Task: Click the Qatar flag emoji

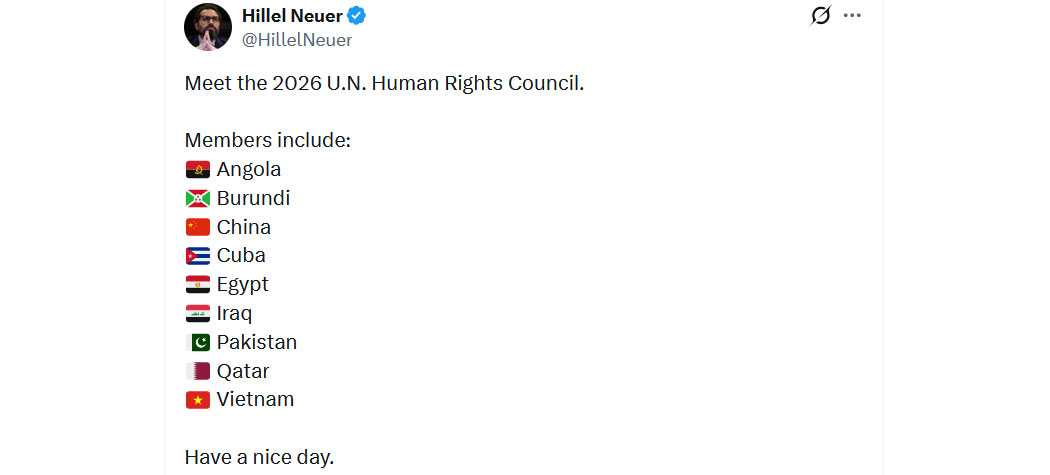Action: point(198,371)
